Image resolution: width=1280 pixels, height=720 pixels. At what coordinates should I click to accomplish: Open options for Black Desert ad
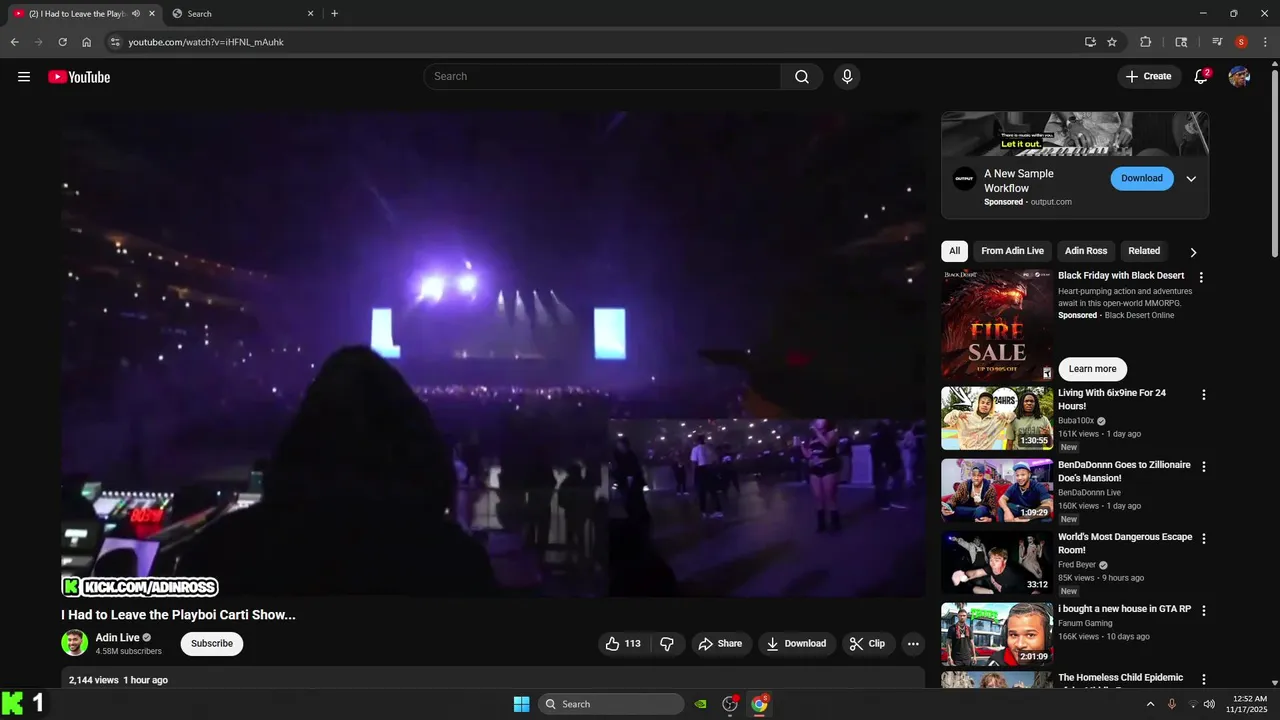click(1201, 277)
